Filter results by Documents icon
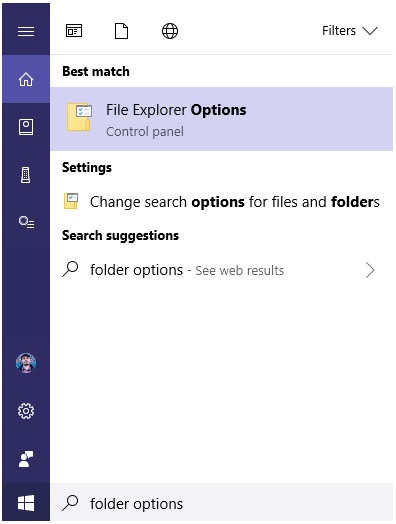Screen dimensions: 396x524 (x=121, y=31)
